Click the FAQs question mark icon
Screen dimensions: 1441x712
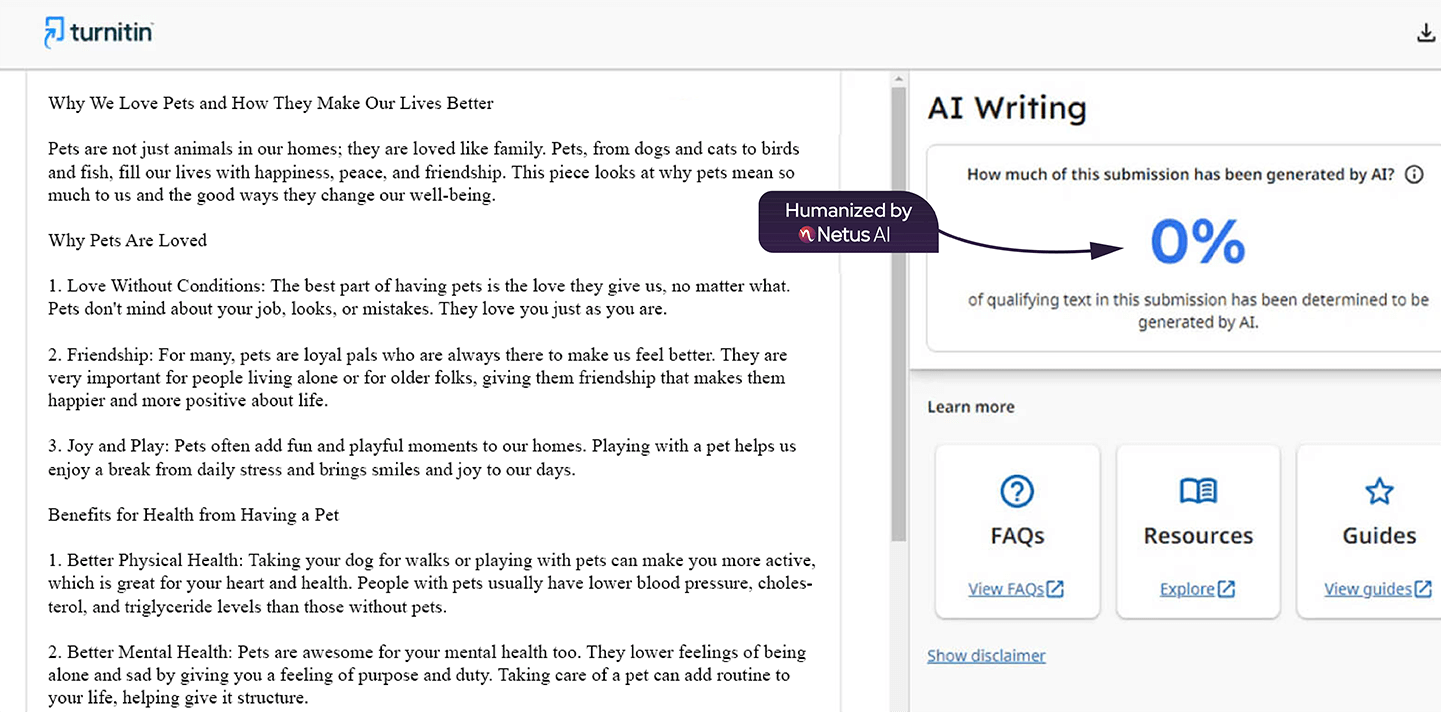coord(1017,491)
